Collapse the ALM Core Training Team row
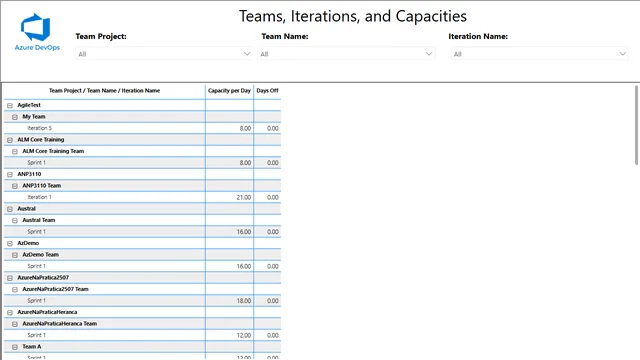 pos(15,151)
